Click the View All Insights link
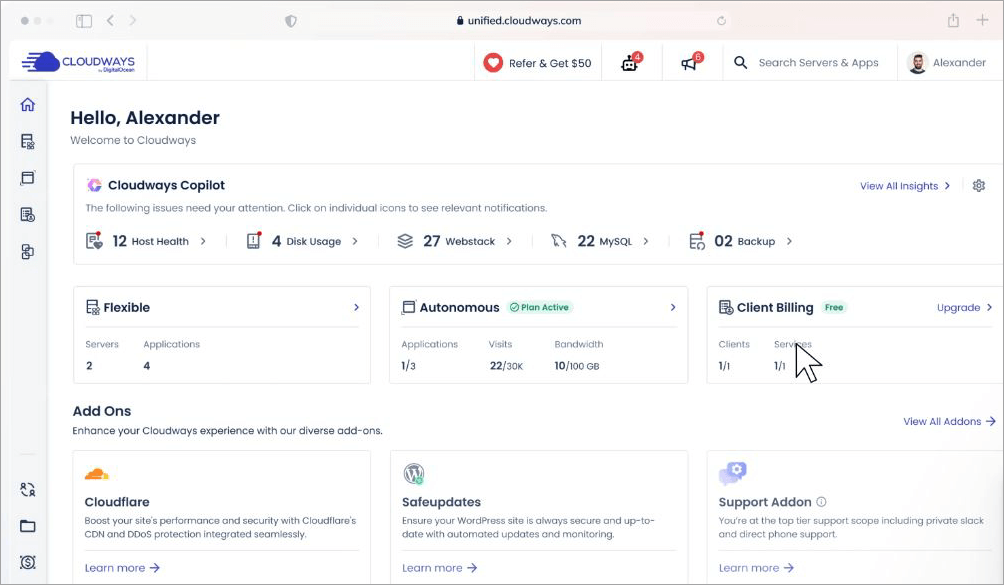Image resolution: width=1004 pixels, height=585 pixels. (x=897, y=186)
